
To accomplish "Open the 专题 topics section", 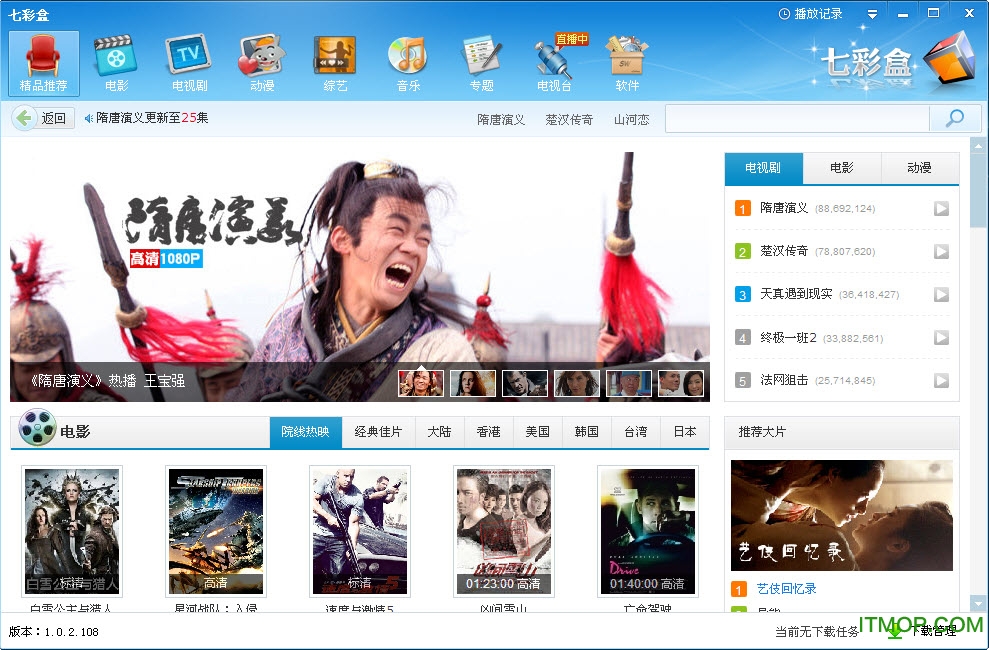I will (x=482, y=63).
